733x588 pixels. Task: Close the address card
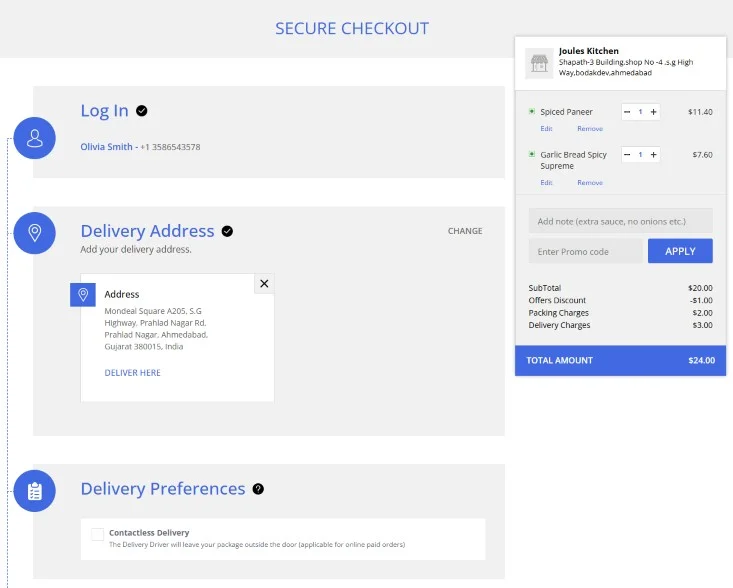264,284
